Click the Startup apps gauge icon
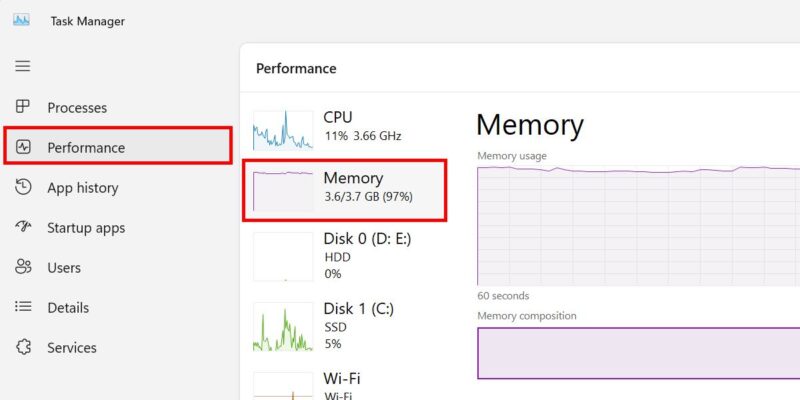This screenshot has width=800, height=400. pyautogui.click(x=23, y=227)
